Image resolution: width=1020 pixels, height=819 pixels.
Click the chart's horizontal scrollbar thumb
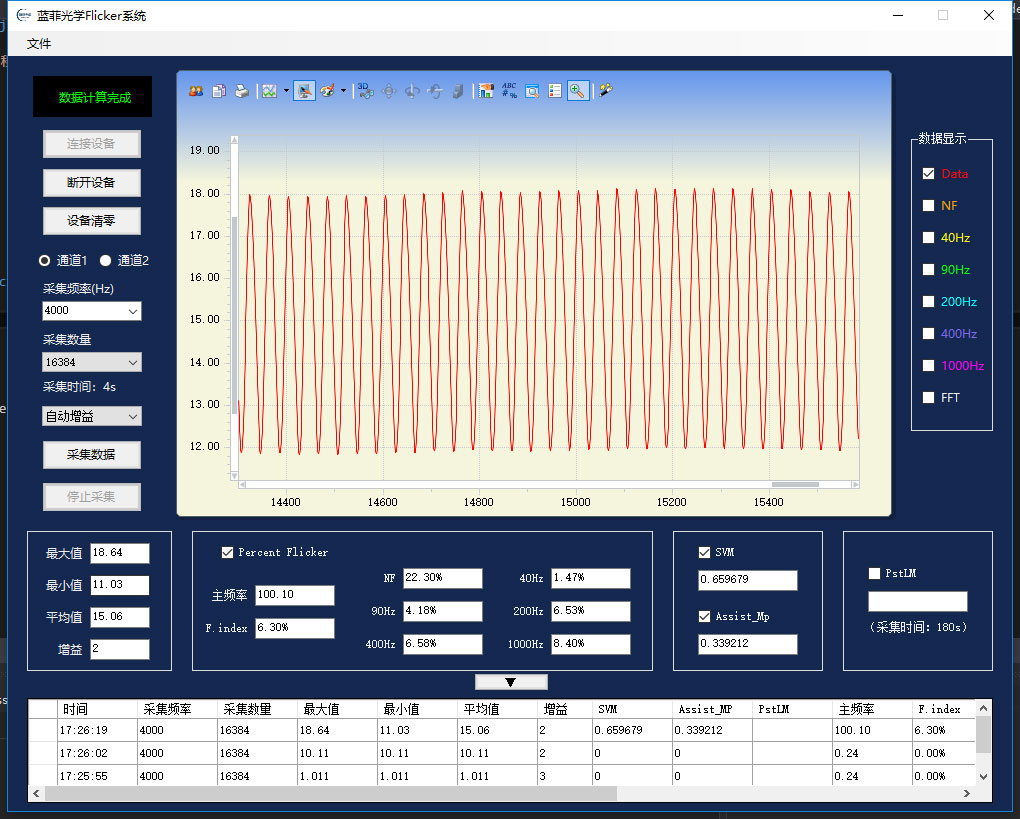coord(795,485)
